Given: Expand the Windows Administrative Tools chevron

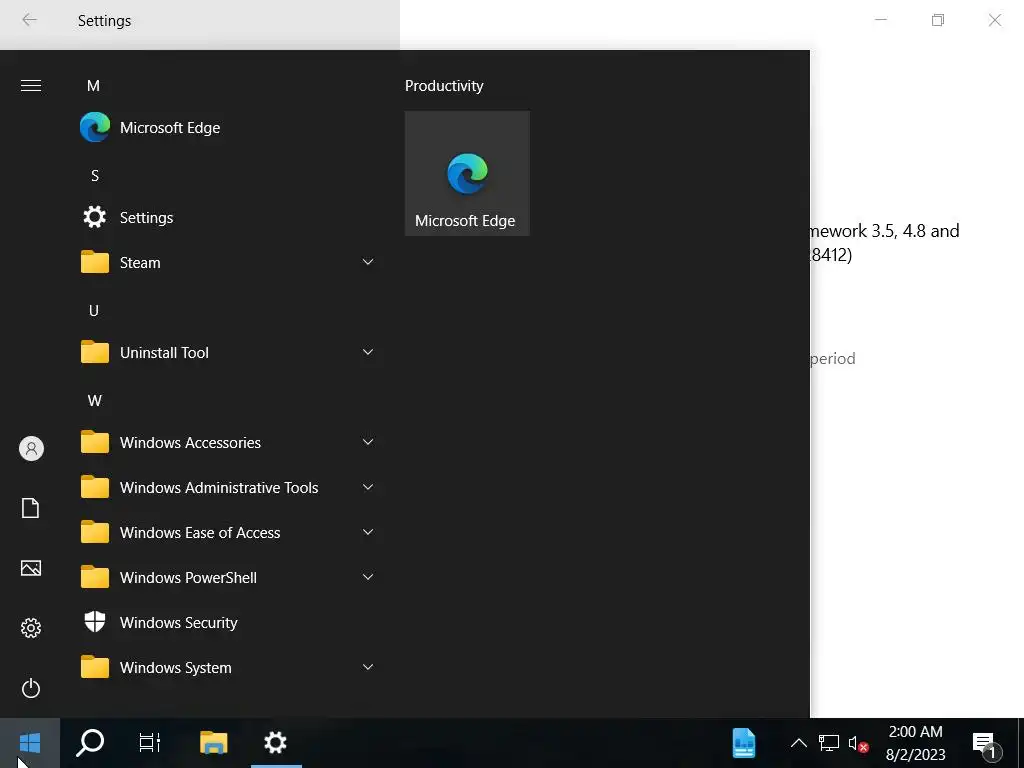Looking at the screenshot, I should click(x=368, y=487).
